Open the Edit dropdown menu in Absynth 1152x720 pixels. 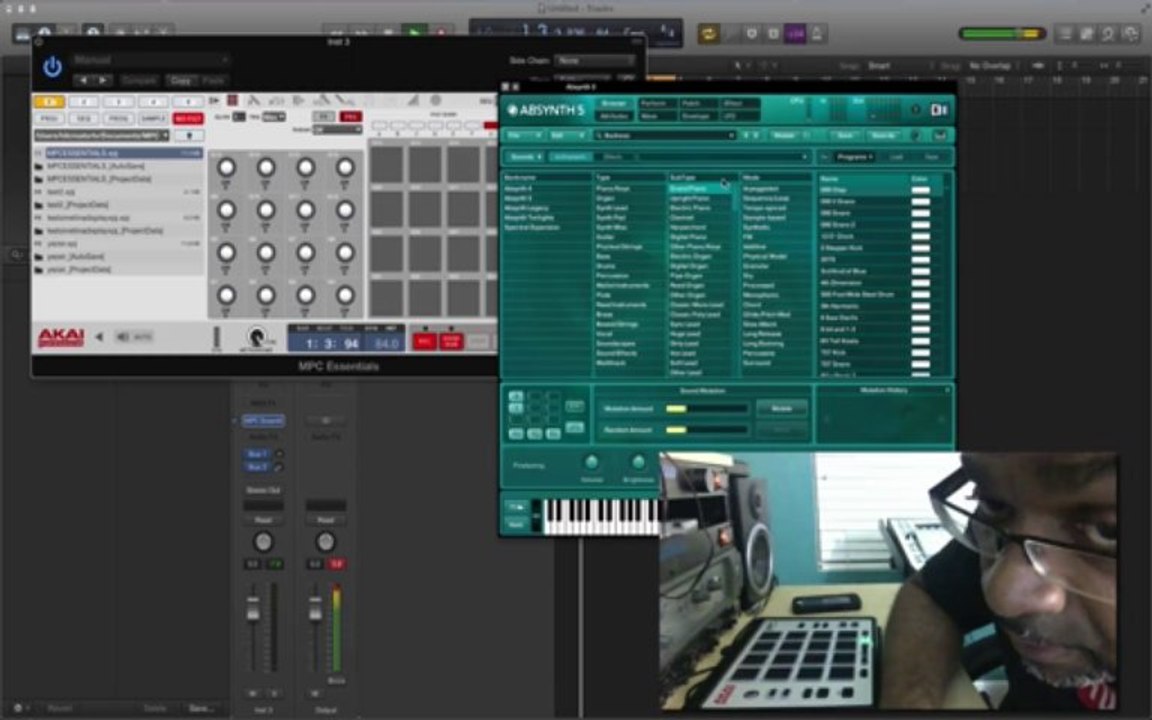566,136
